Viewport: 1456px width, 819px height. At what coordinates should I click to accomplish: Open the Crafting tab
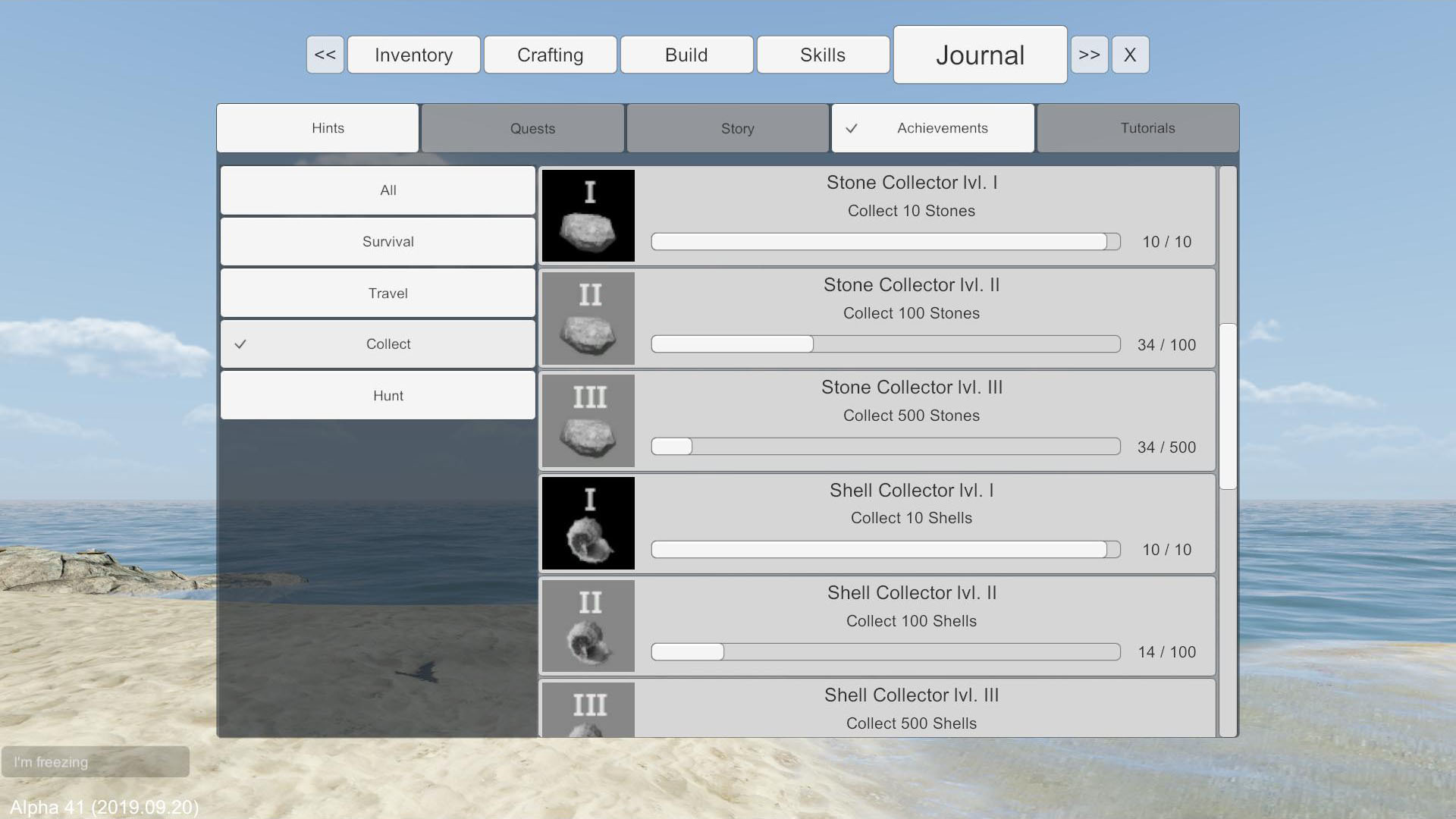tap(551, 55)
